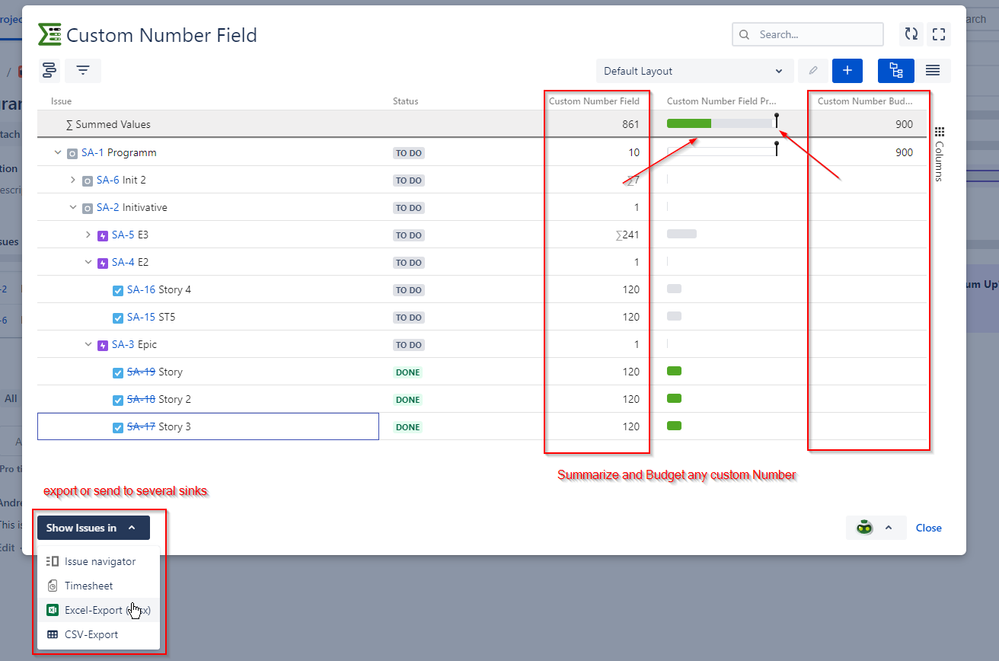
Task: Click the SA-15 ST5 checkbox icon
Action: click(x=118, y=318)
